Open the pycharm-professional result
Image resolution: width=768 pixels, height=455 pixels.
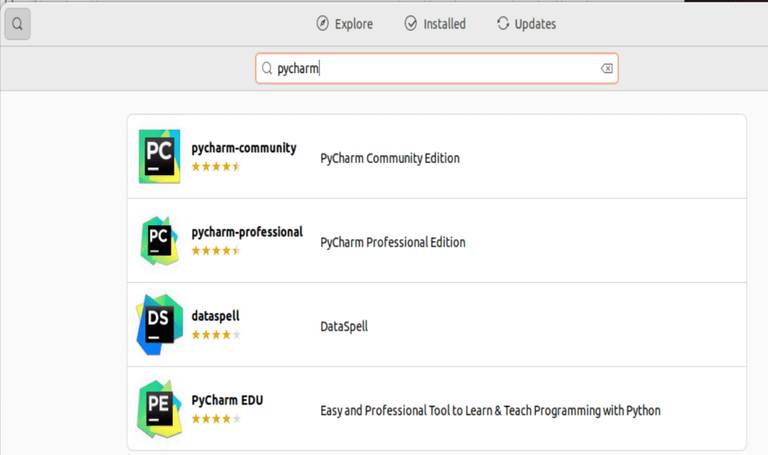point(247,232)
